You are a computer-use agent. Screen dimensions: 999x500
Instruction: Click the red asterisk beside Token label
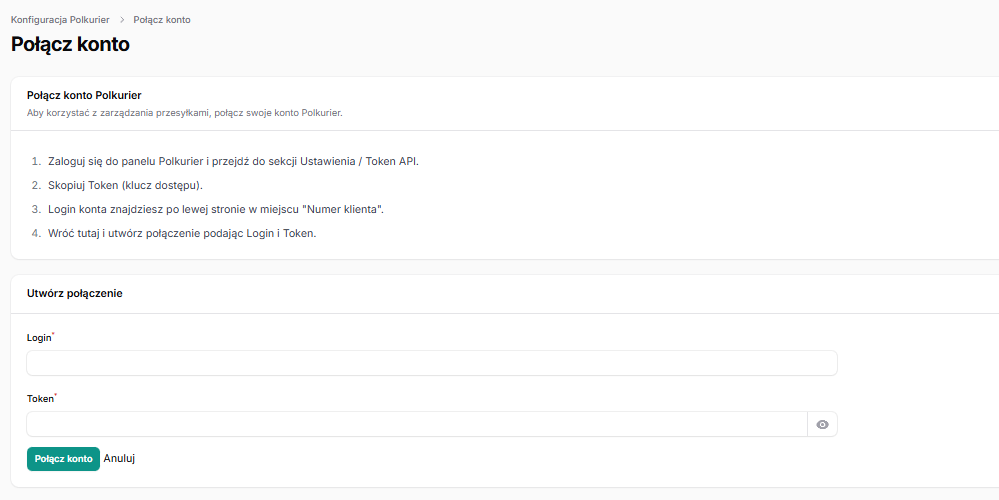pos(56,396)
